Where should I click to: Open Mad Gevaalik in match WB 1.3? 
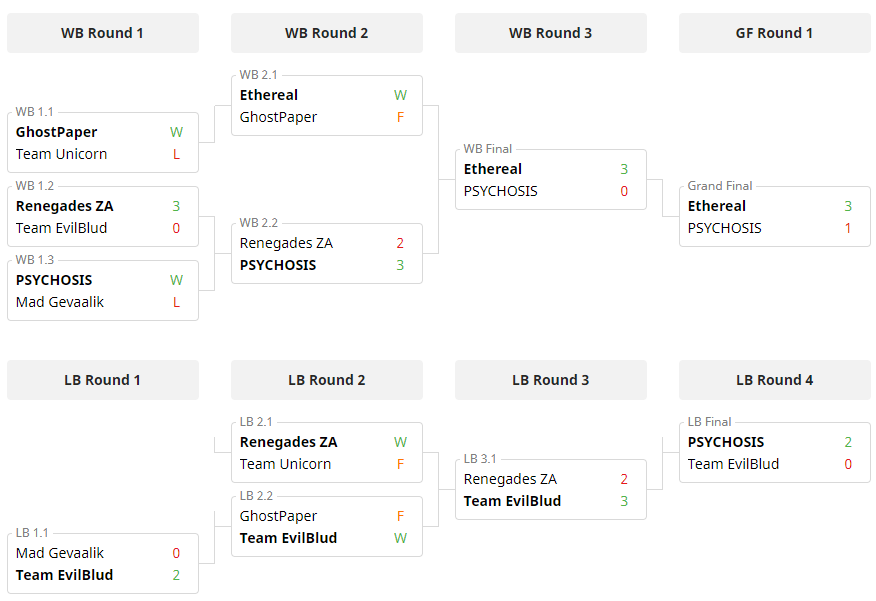(60, 302)
